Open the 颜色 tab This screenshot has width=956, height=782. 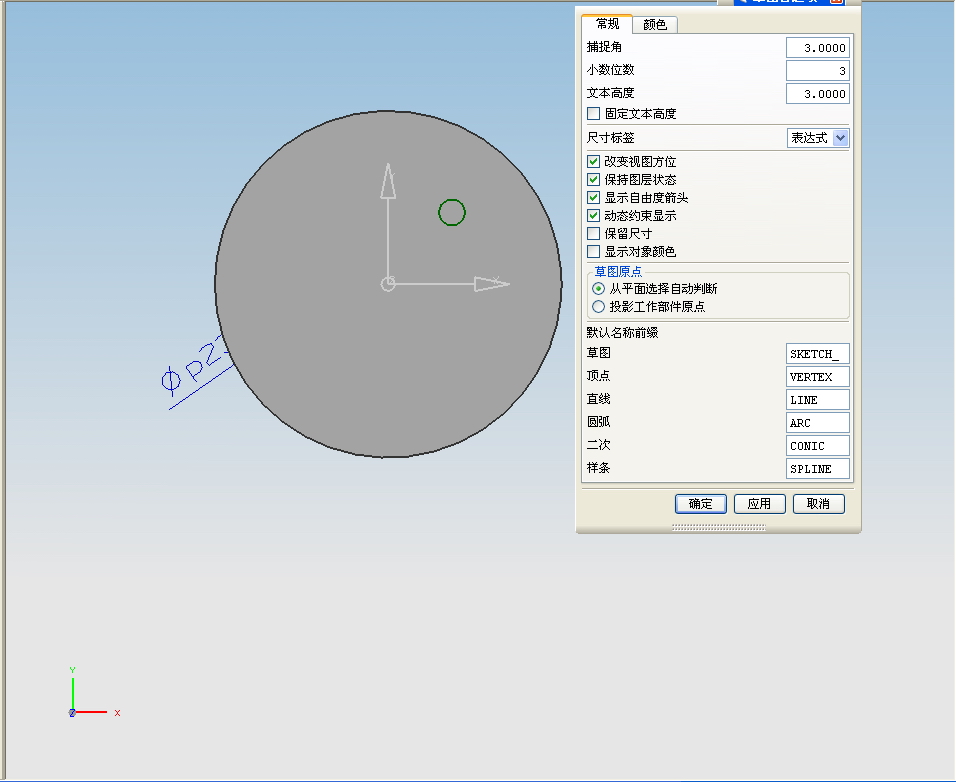pos(655,24)
